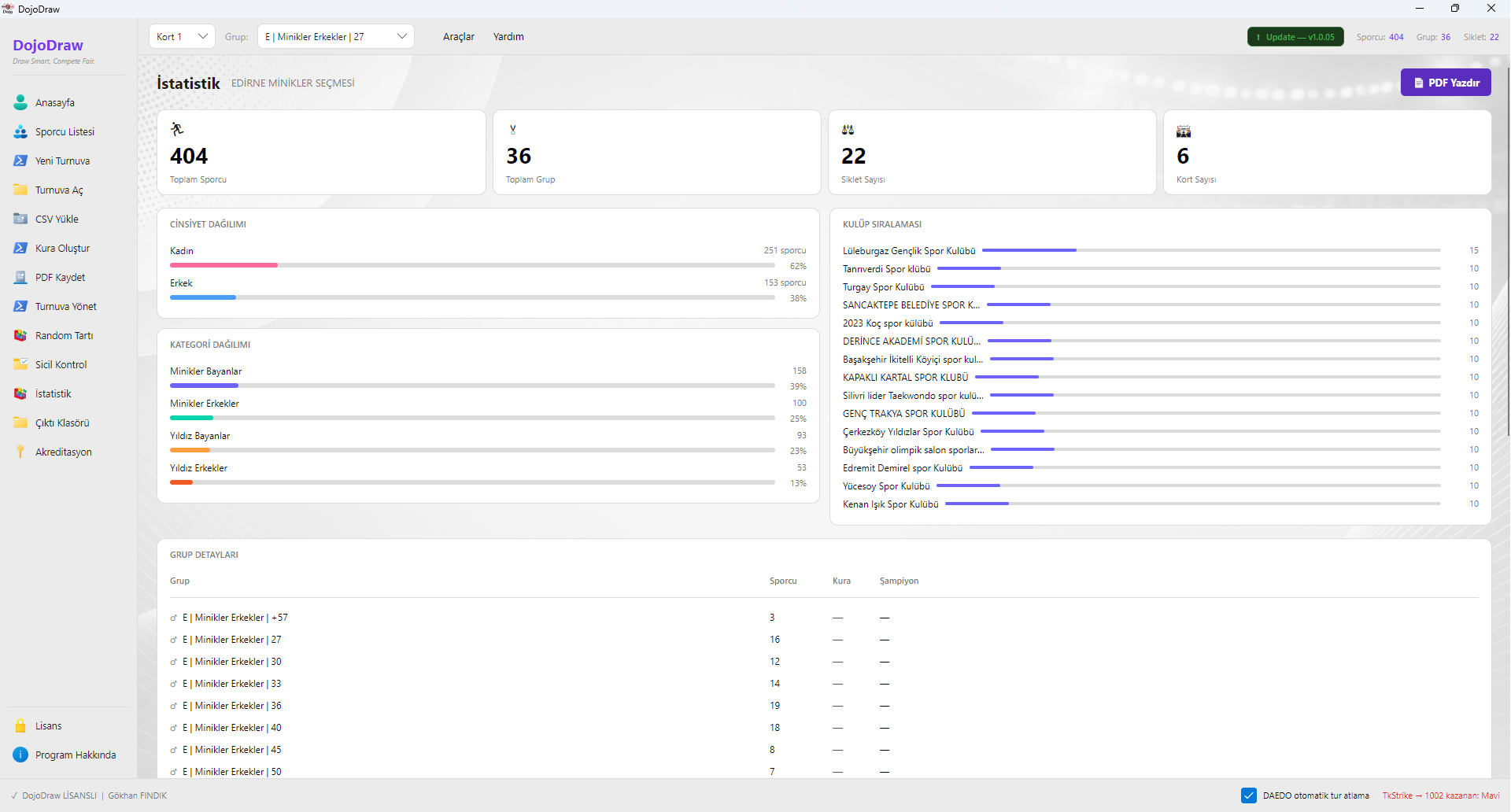Select row E | Minikler Erkekler | 30
This screenshot has width=1511, height=812.
[x=824, y=662]
